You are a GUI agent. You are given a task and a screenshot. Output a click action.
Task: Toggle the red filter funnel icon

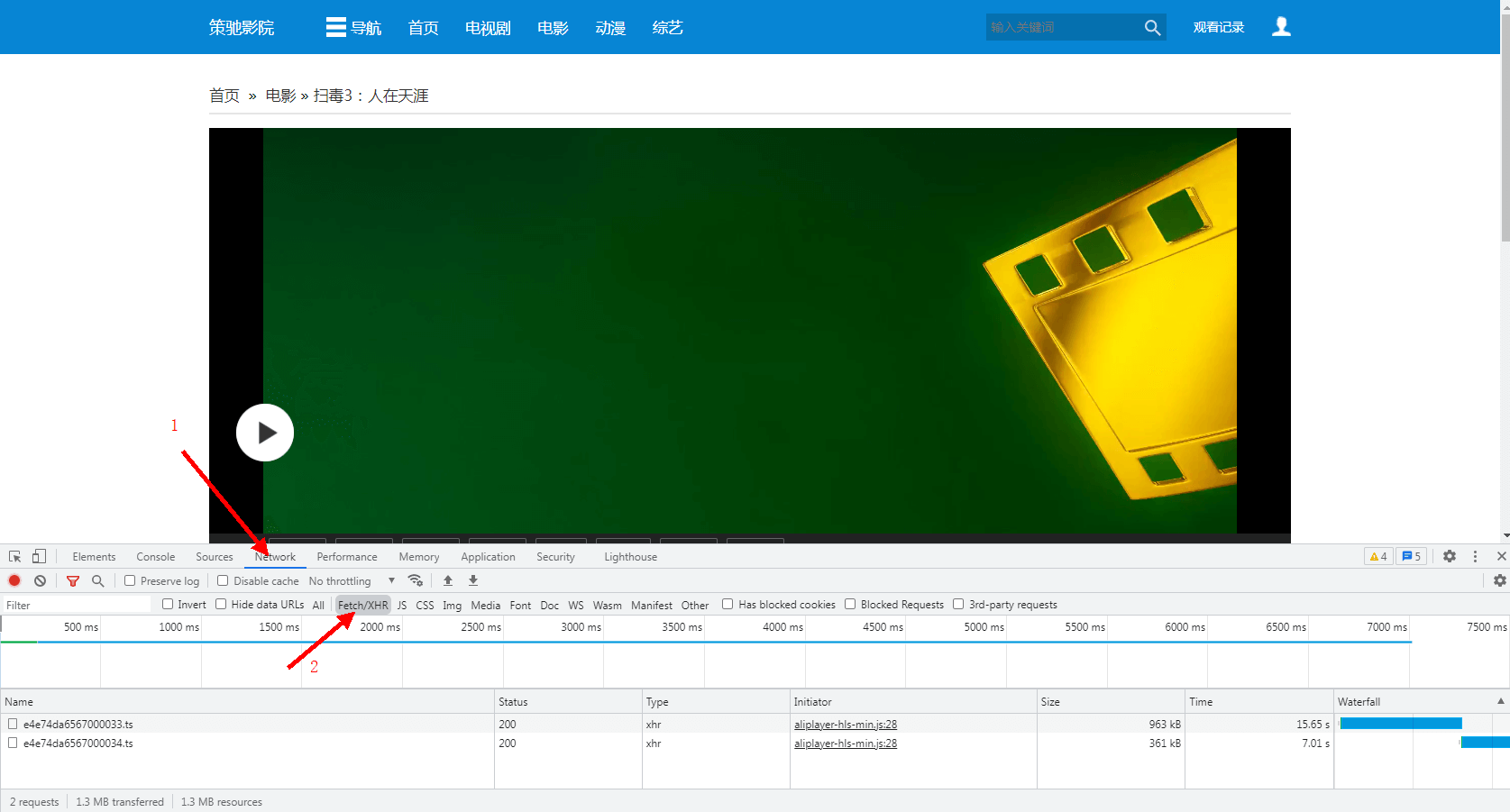coord(73,581)
